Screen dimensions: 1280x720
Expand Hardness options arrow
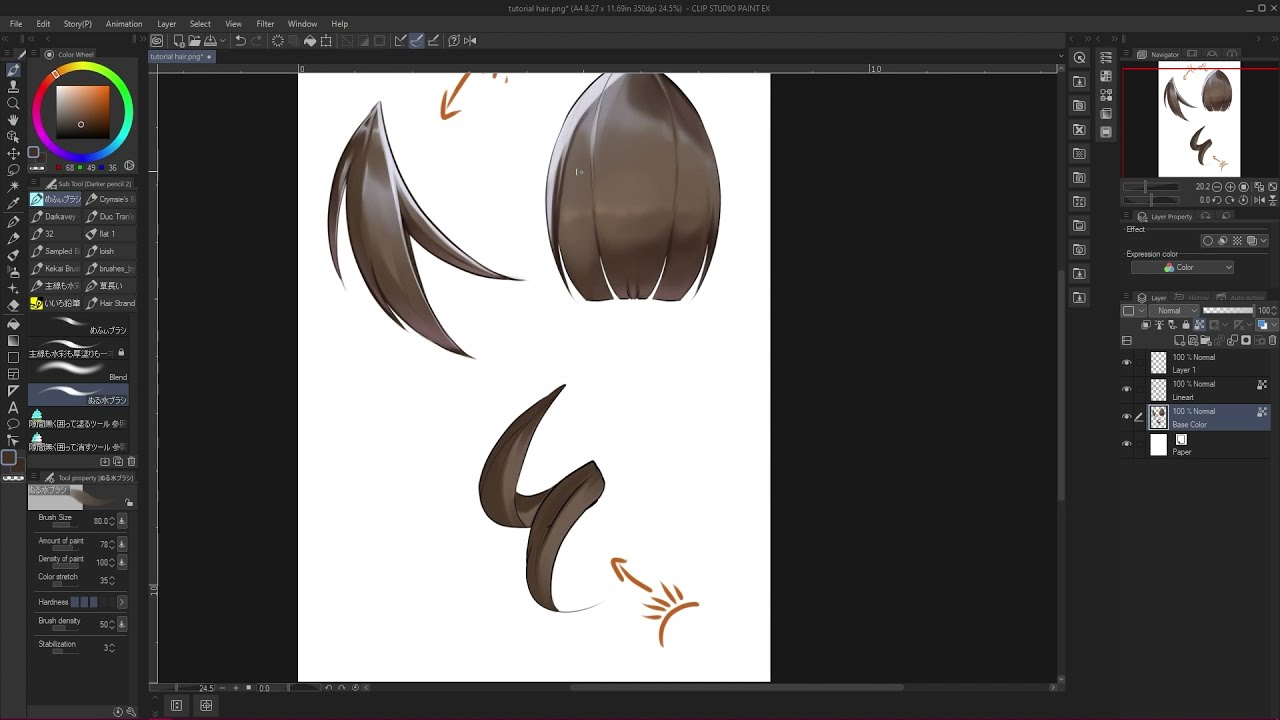click(x=122, y=602)
